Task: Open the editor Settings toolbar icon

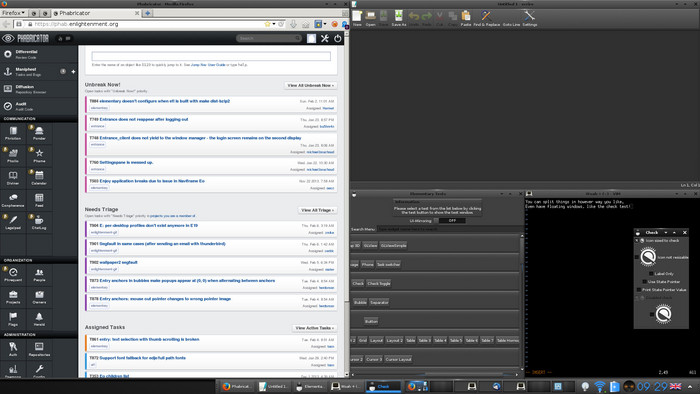Action: tap(529, 18)
